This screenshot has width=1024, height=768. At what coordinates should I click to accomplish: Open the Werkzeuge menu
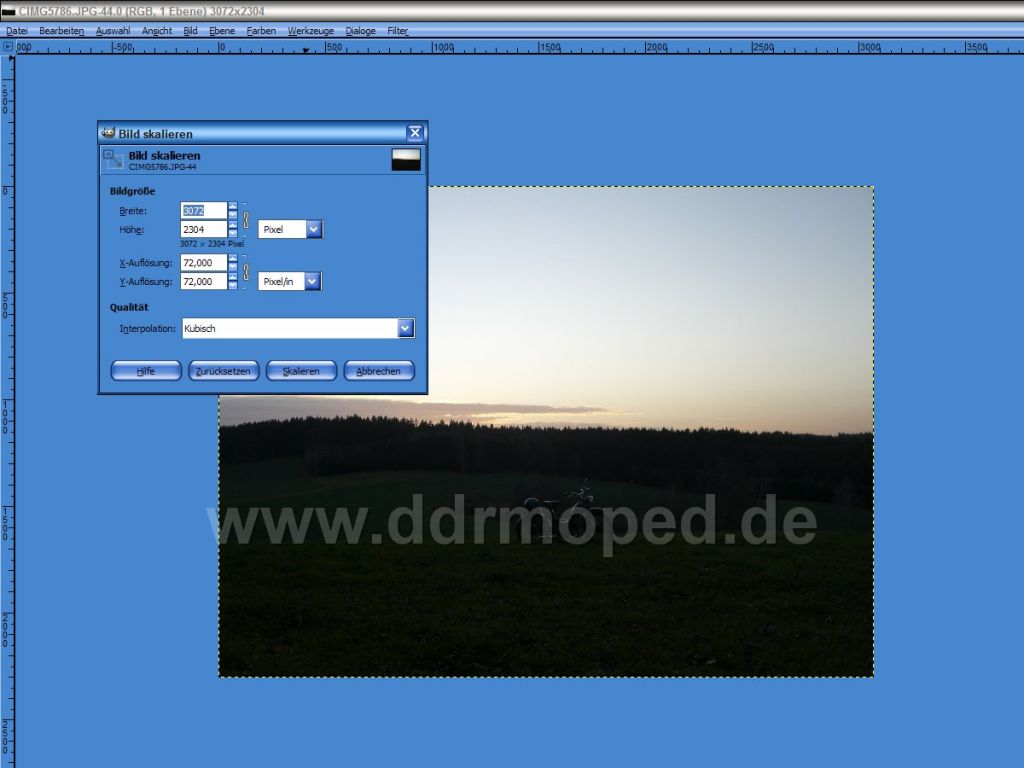click(311, 31)
